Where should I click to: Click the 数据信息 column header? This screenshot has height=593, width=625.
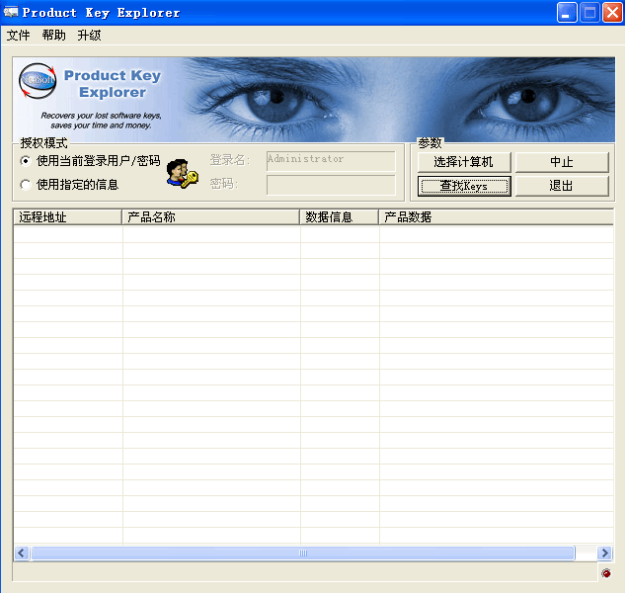[x=339, y=217]
